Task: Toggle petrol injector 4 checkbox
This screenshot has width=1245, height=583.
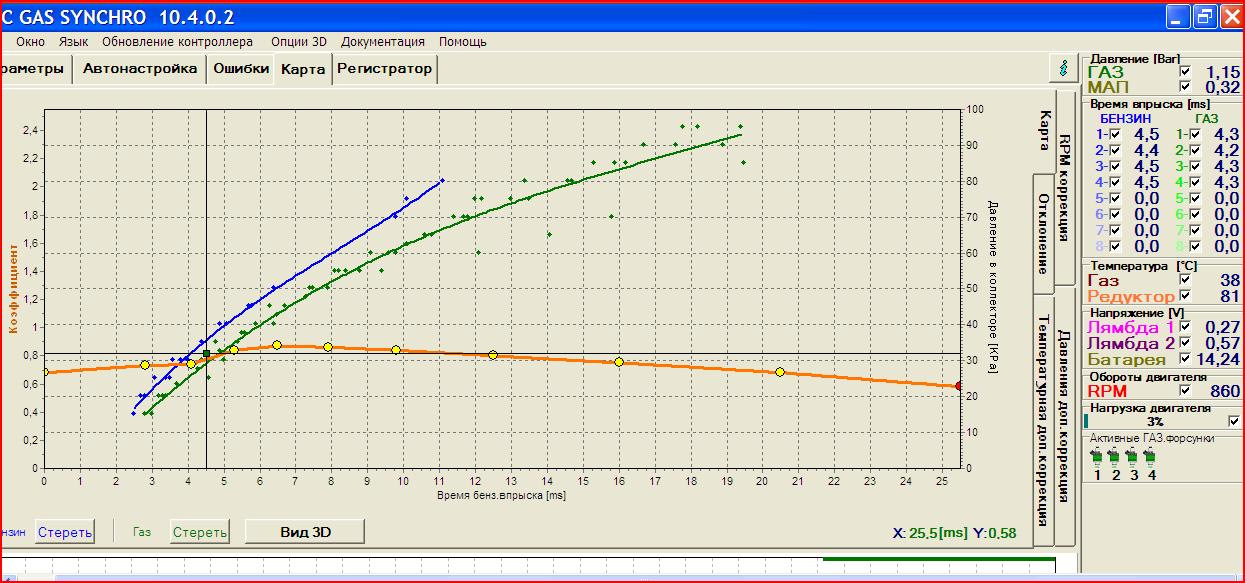Action: pyautogui.click(x=1115, y=182)
